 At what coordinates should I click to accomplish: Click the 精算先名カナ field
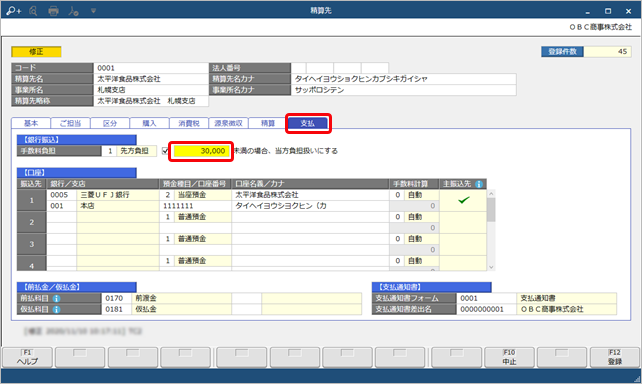click(404, 79)
